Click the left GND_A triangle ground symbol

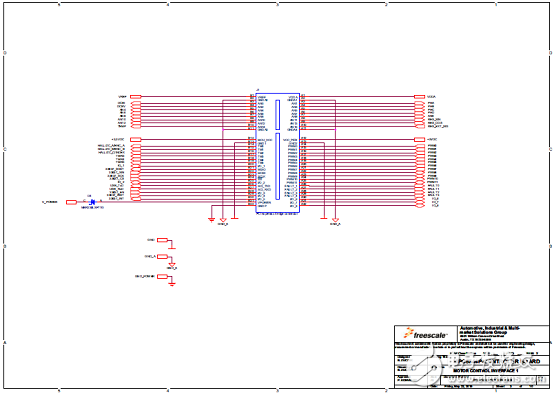point(223,220)
